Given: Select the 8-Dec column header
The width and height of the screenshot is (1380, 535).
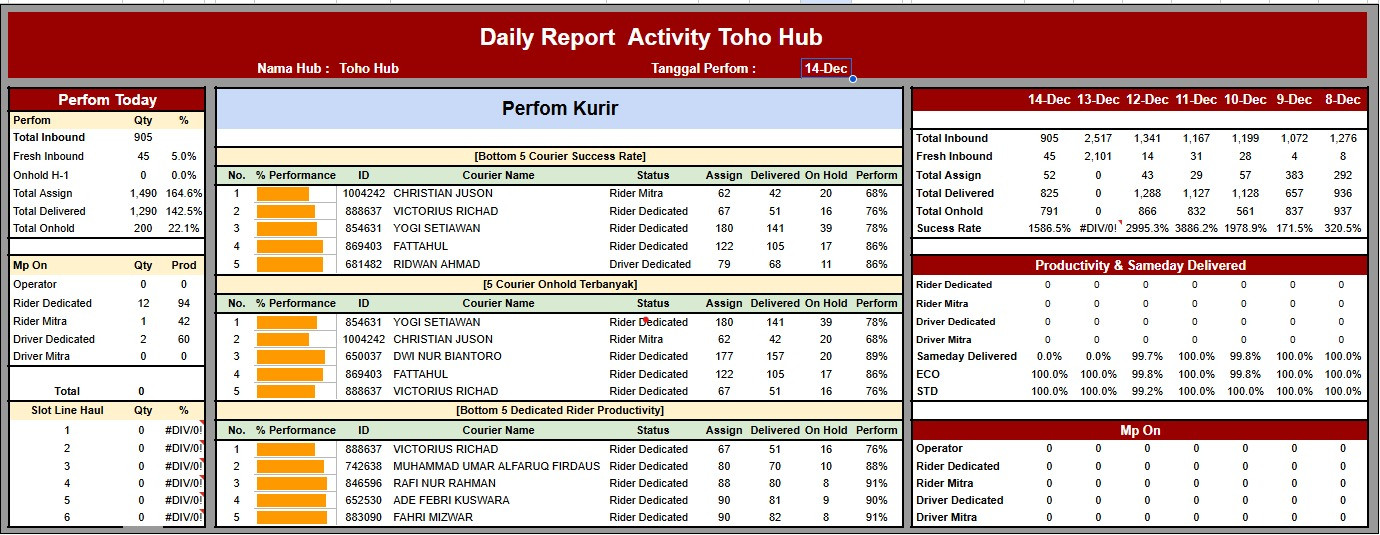Looking at the screenshot, I should [1342, 100].
